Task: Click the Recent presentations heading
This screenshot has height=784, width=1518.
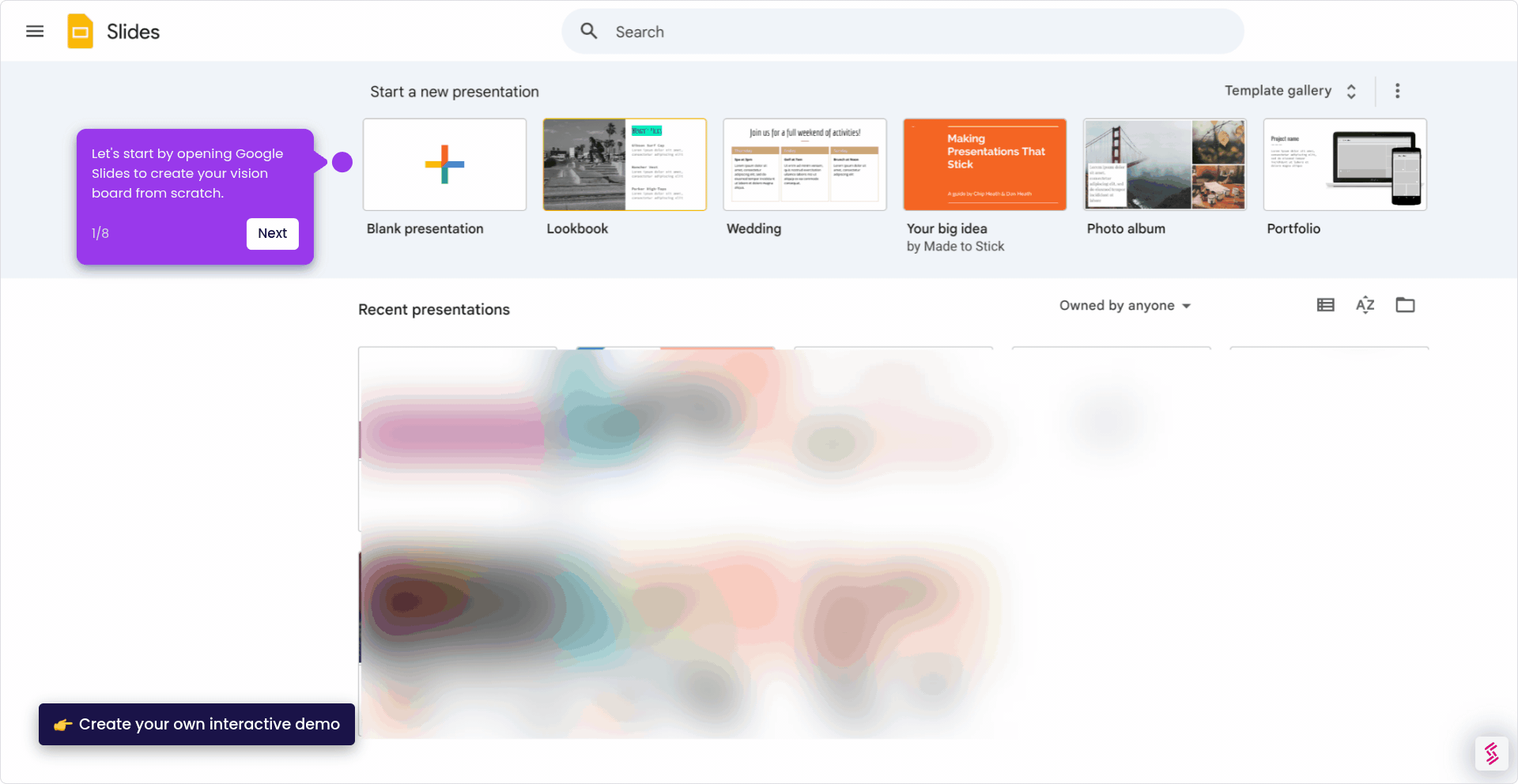Action: click(434, 310)
